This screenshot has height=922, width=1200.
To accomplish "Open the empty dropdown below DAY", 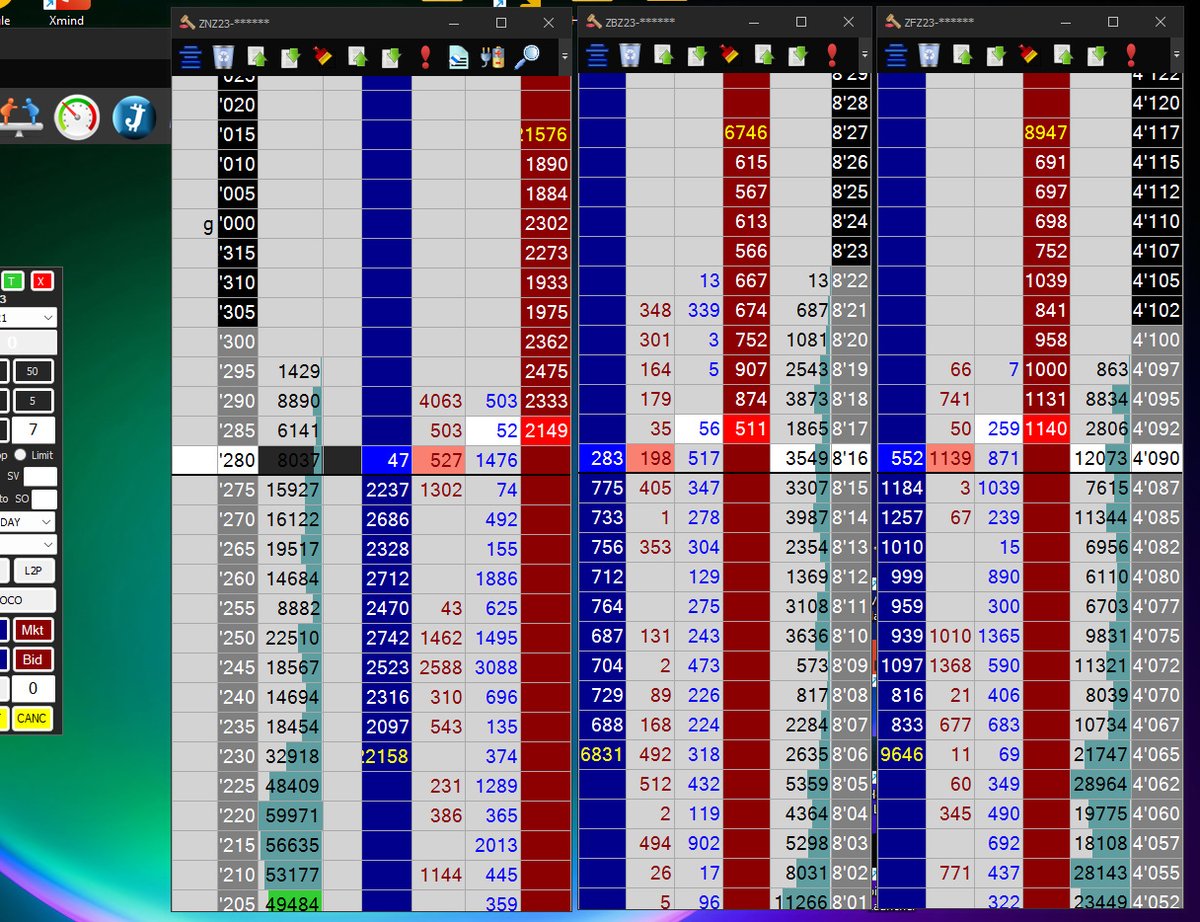I will [x=28, y=545].
